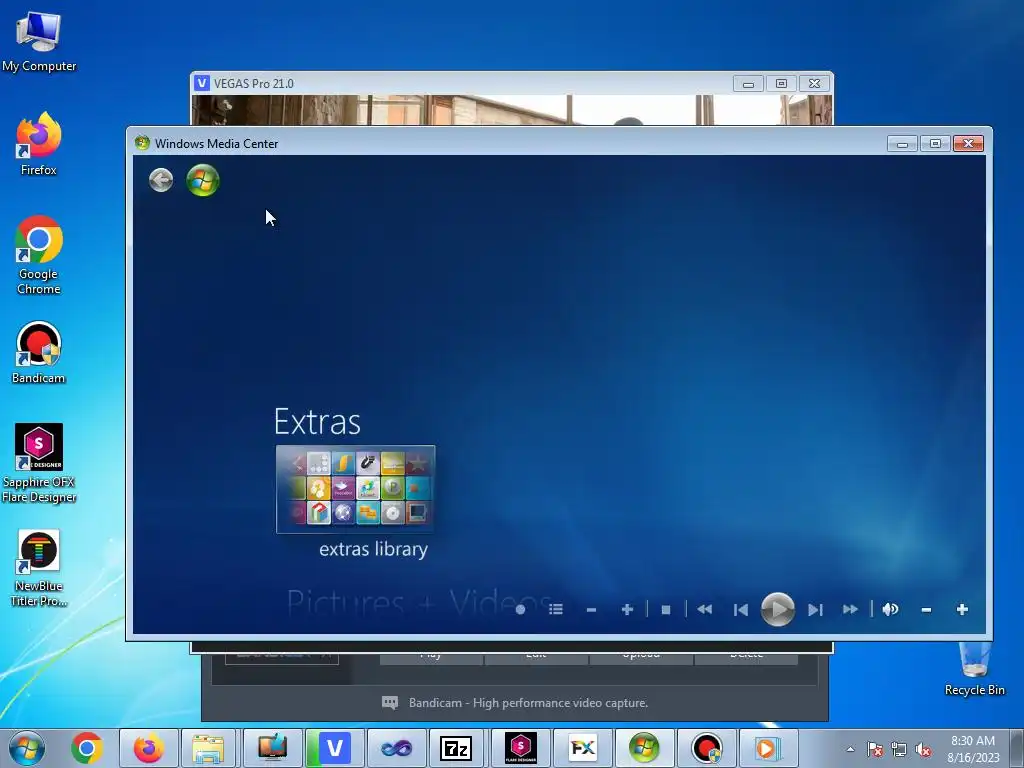Click the round Play button
The image size is (1024, 768).
coord(777,609)
